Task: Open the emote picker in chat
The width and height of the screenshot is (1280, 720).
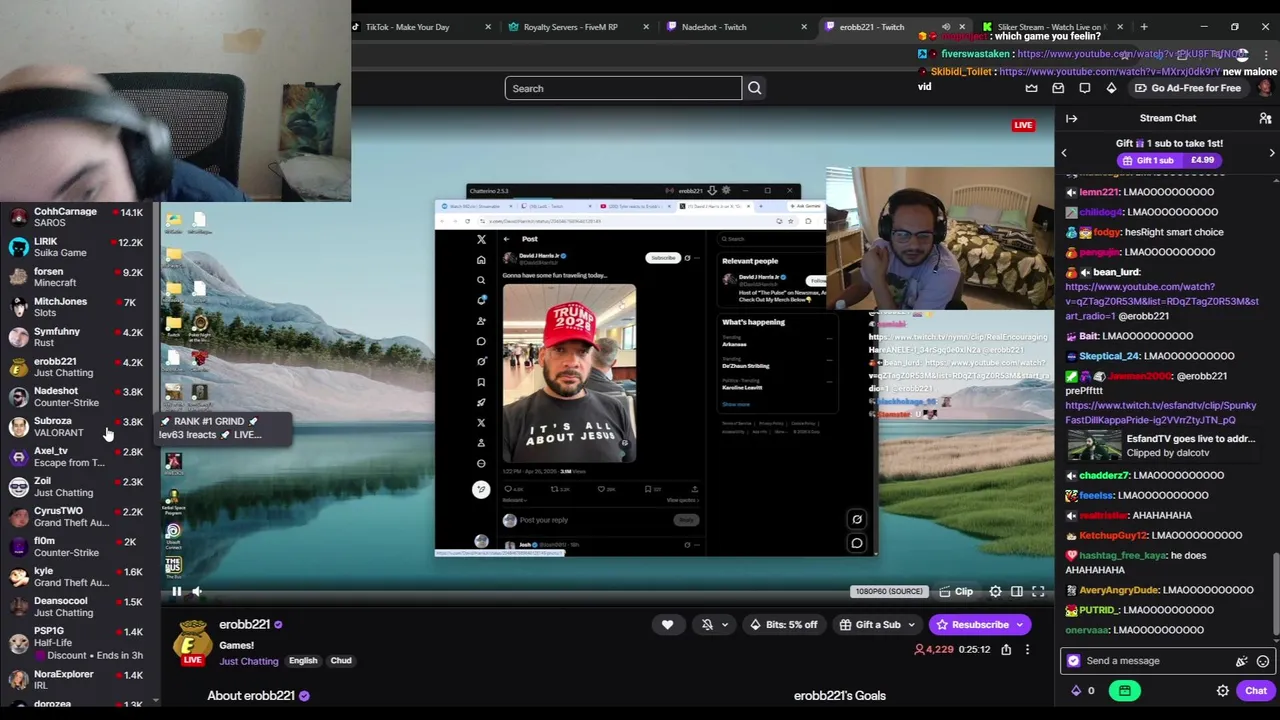Action: pyautogui.click(x=1263, y=661)
